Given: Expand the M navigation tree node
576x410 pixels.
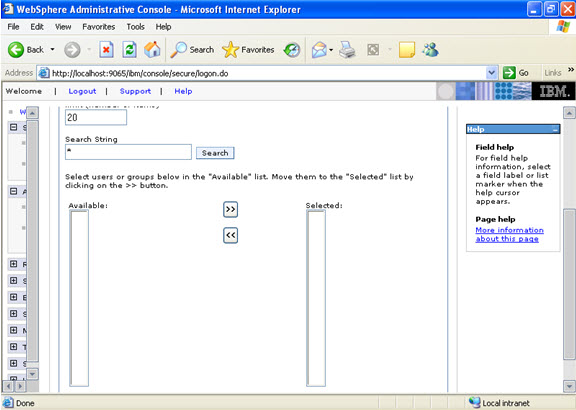Looking at the screenshot, I should tap(14, 330).
